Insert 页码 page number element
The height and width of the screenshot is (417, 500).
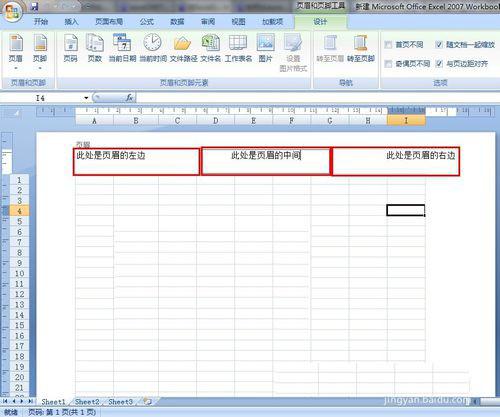click(x=70, y=48)
